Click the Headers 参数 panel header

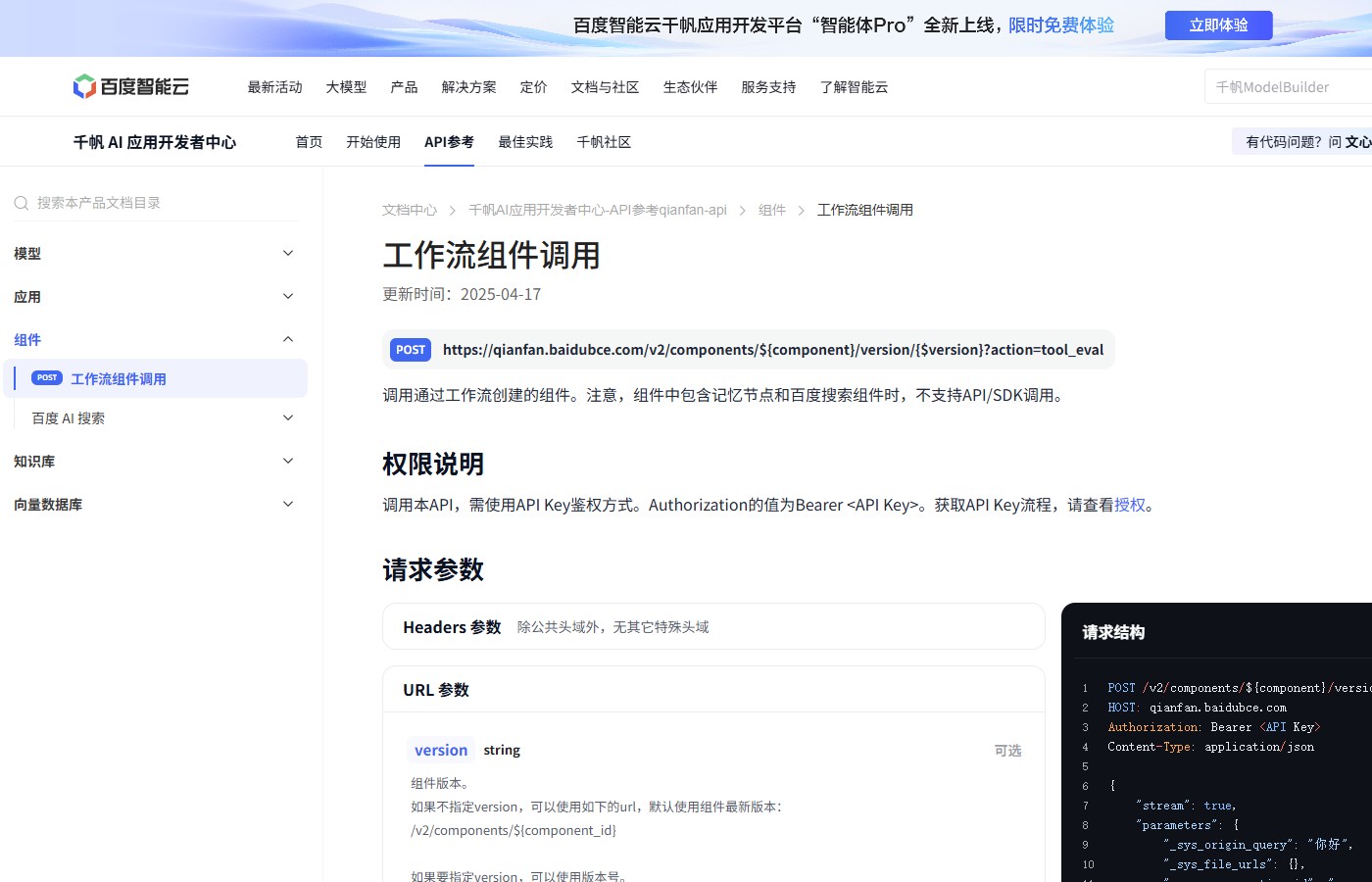(x=713, y=626)
